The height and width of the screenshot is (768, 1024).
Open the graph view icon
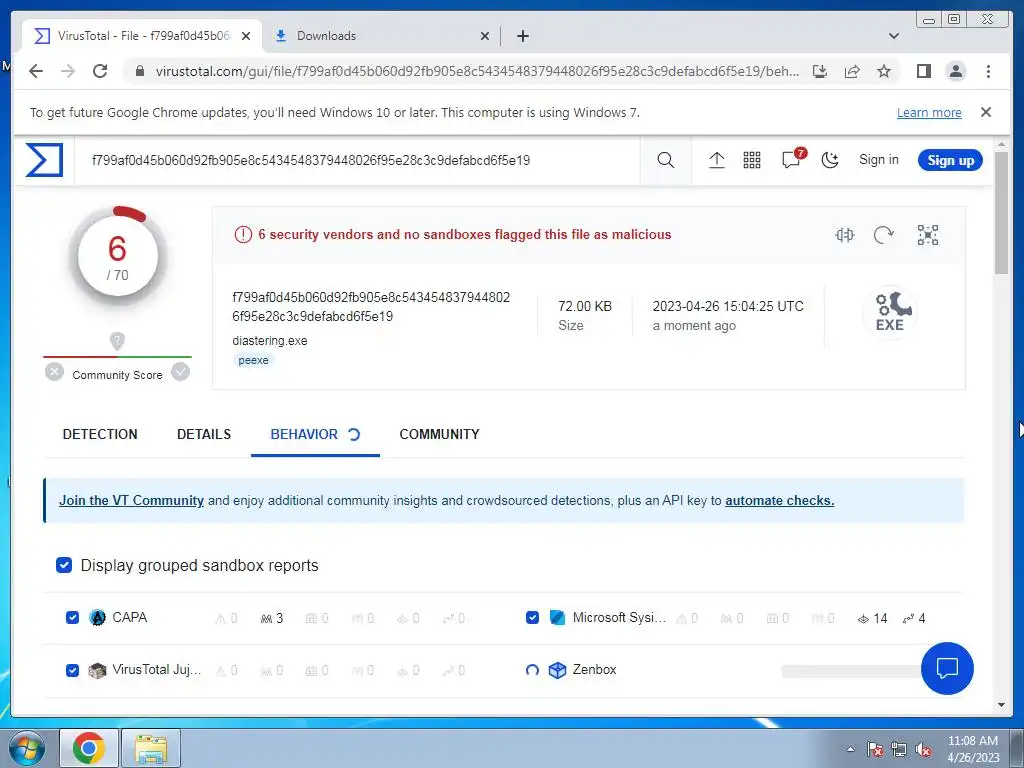(927, 234)
